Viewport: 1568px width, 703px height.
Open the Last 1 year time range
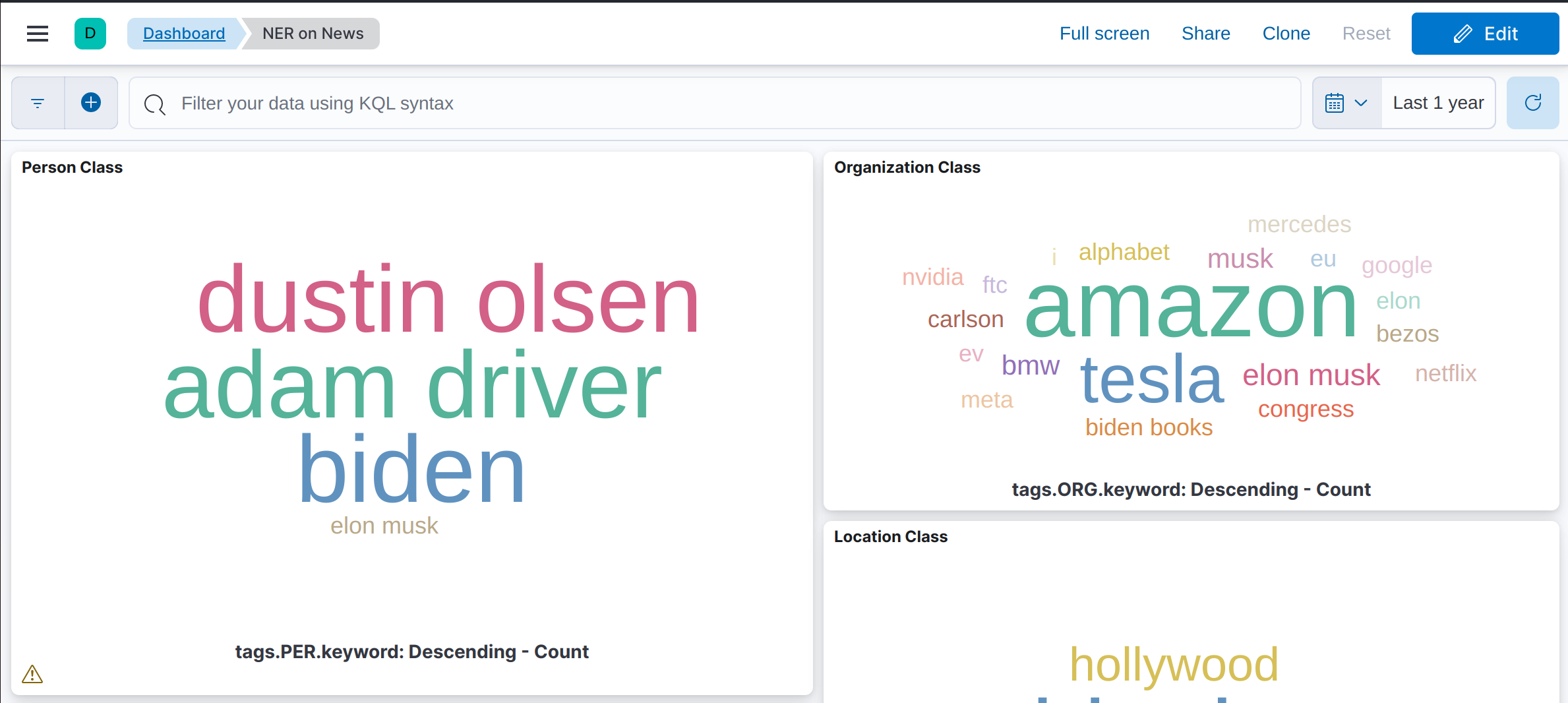(x=1438, y=103)
